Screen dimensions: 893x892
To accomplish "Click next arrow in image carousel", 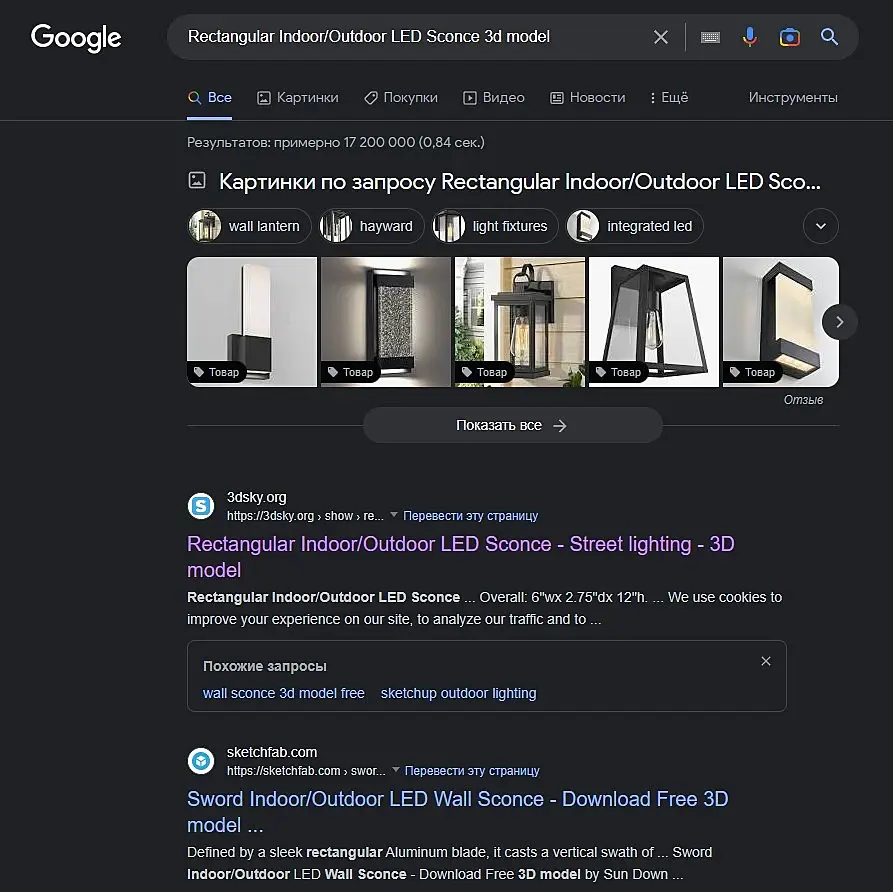I will 839,322.
